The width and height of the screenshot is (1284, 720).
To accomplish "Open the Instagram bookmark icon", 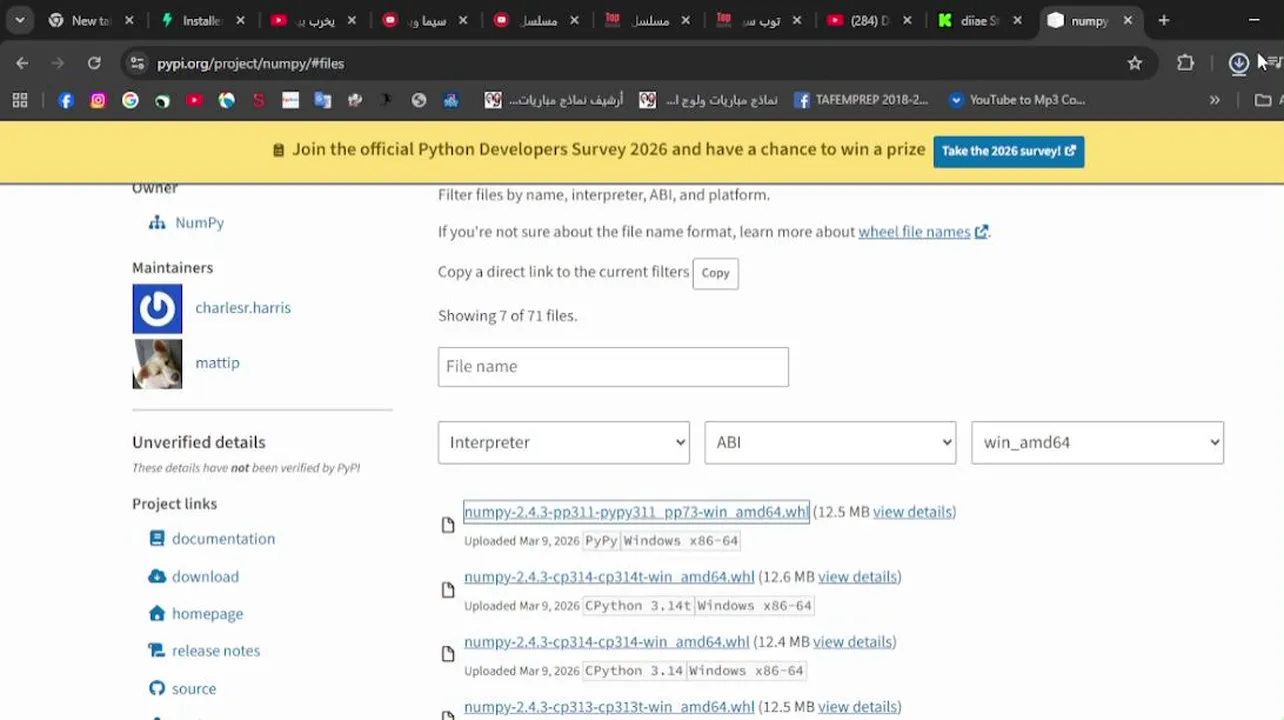I will [x=98, y=100].
